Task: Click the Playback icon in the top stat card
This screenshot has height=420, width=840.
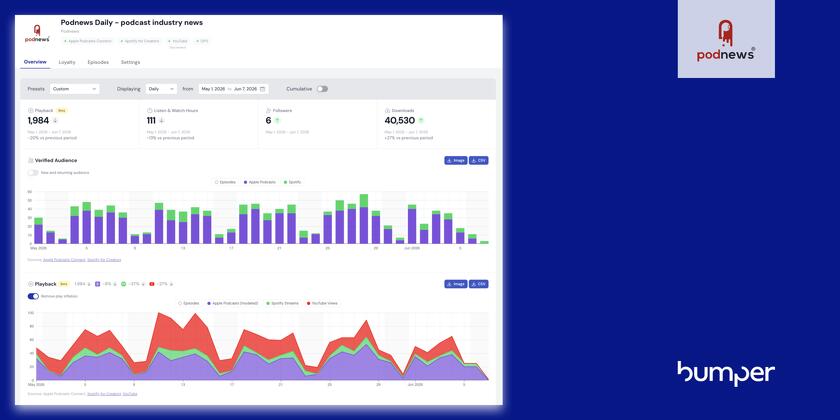Action: pos(31,110)
